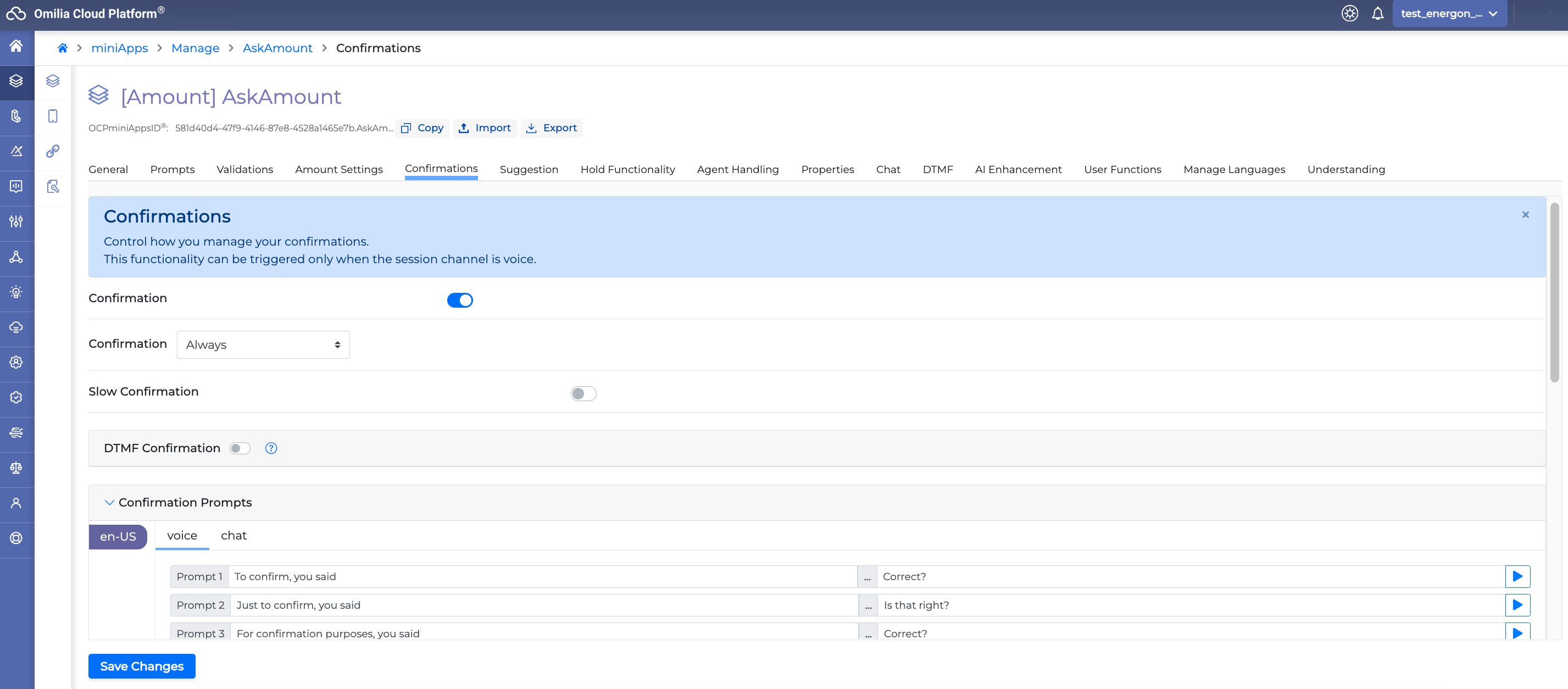Enable the Slow Confirmation toggle
The width and height of the screenshot is (1568, 689).
pos(583,394)
